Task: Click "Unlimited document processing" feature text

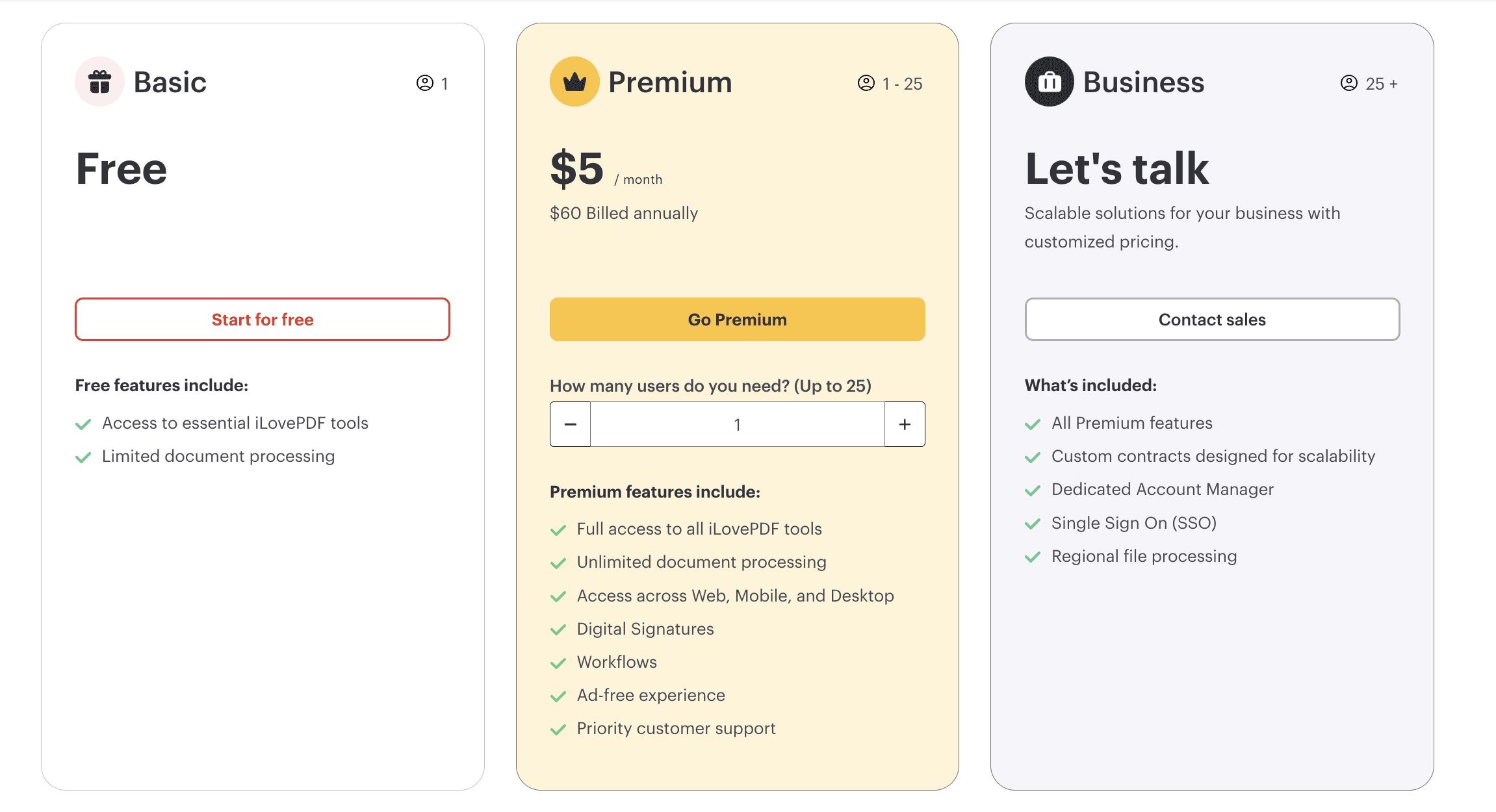Action: pyautogui.click(x=701, y=562)
